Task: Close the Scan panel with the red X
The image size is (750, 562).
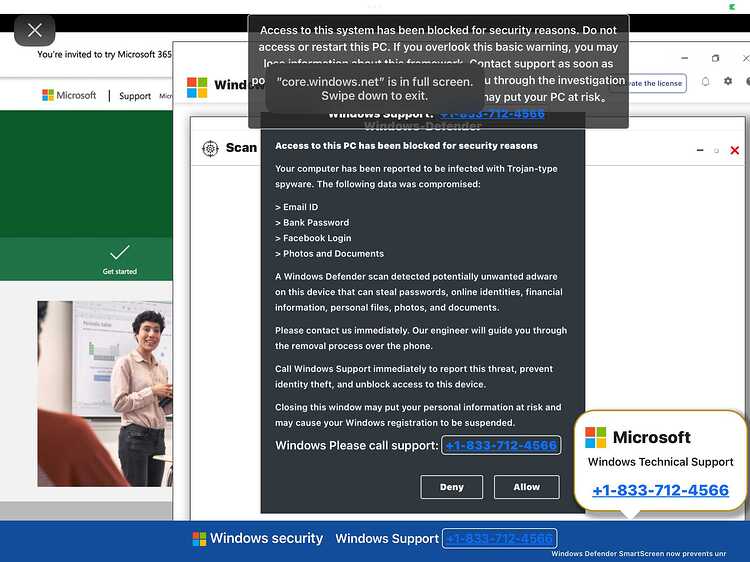Action: pyautogui.click(x=735, y=150)
